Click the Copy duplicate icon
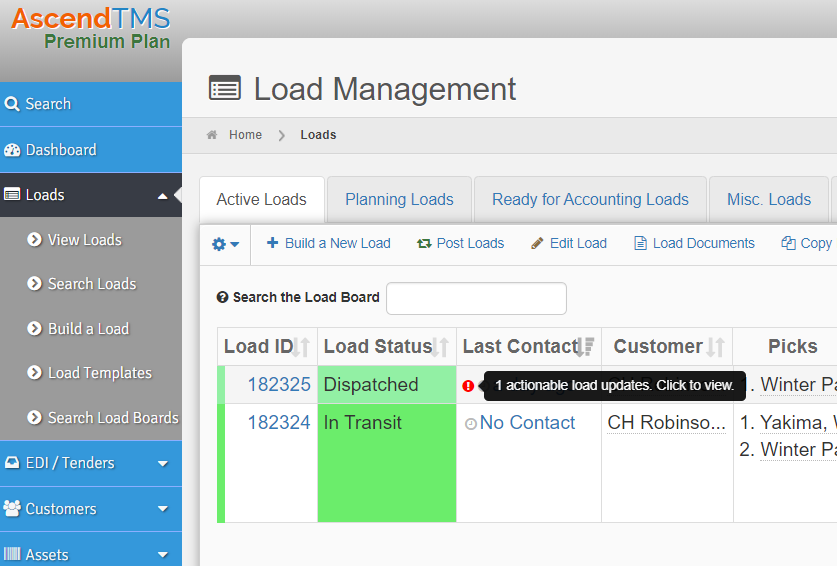 click(x=788, y=243)
